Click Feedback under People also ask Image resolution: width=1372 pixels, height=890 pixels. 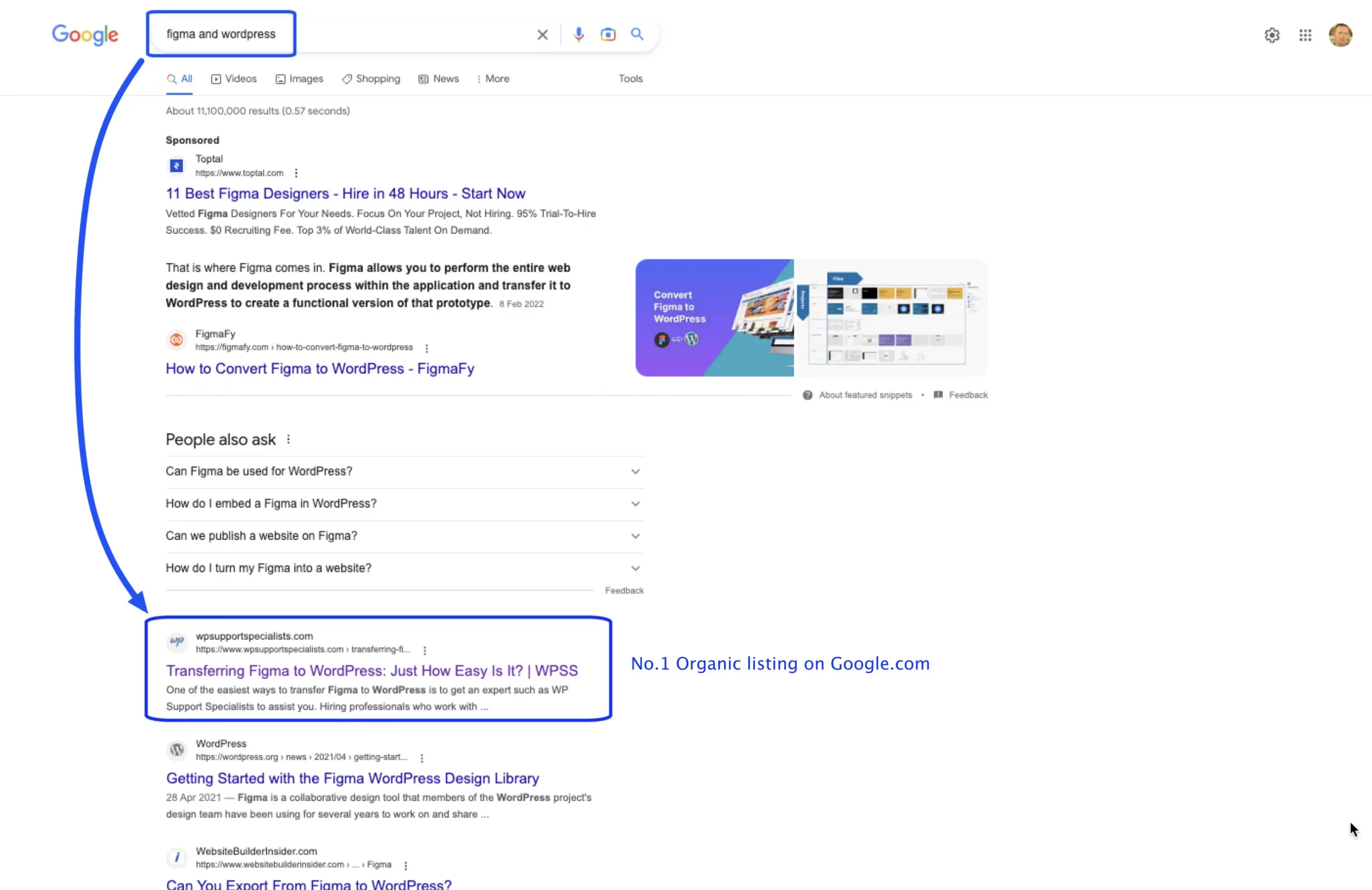pyautogui.click(x=624, y=591)
